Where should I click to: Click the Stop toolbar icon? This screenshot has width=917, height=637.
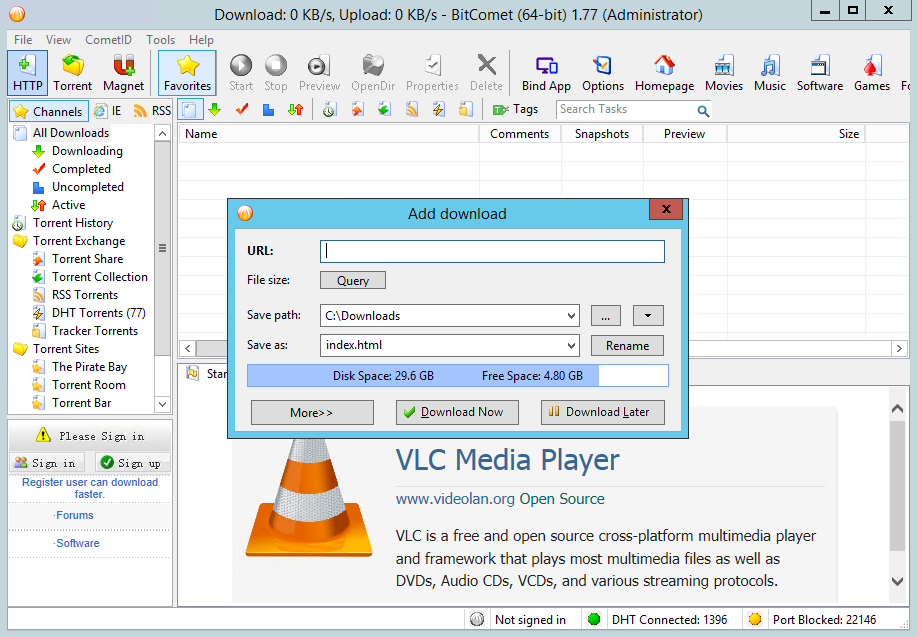[275, 73]
